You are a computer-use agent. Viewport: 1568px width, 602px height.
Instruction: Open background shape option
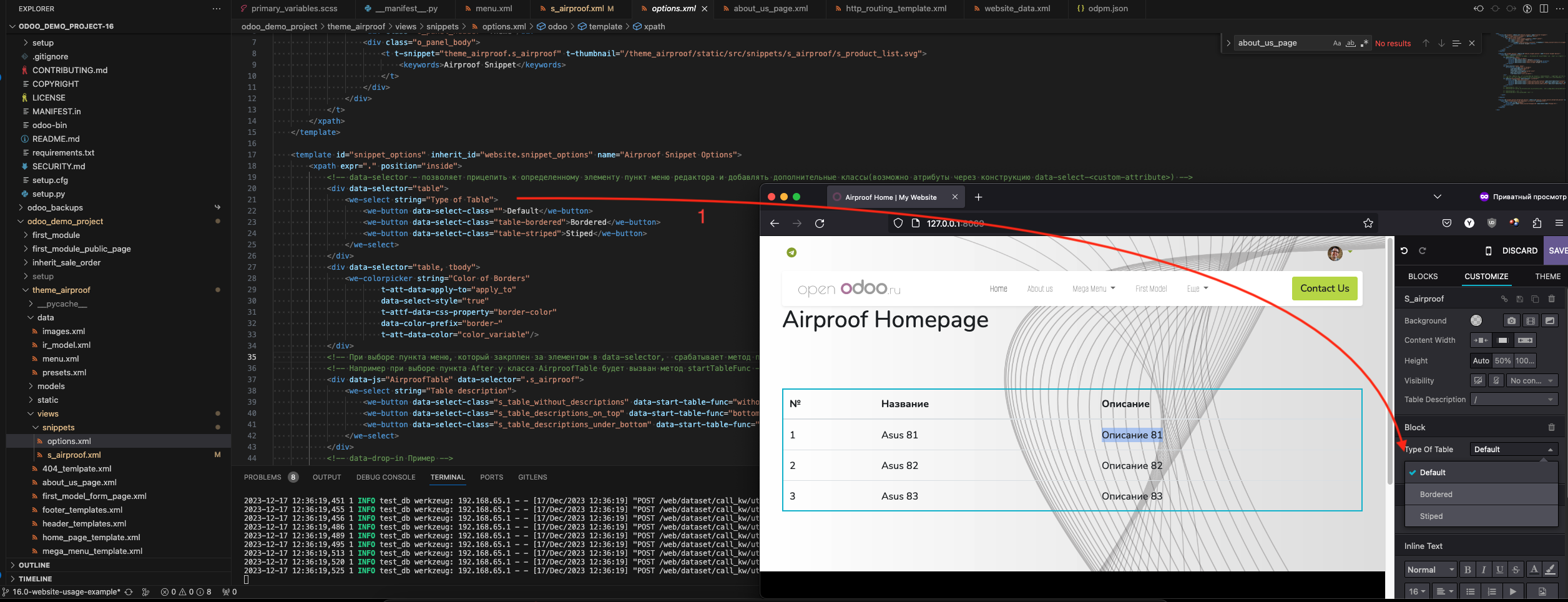[x=1550, y=320]
